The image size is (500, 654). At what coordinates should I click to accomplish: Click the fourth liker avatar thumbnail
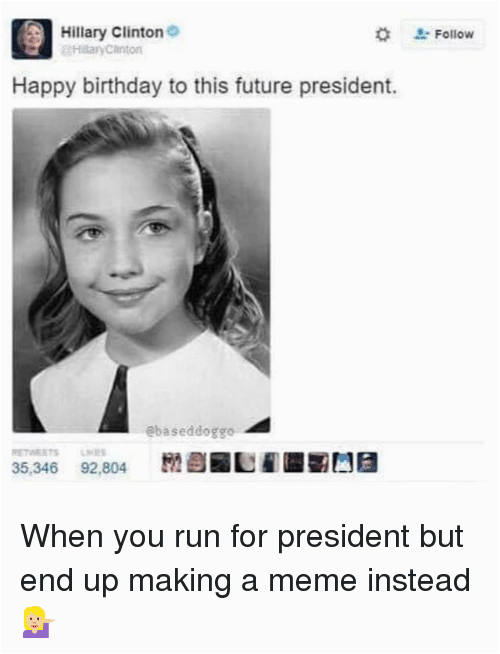pyautogui.click(x=245, y=463)
